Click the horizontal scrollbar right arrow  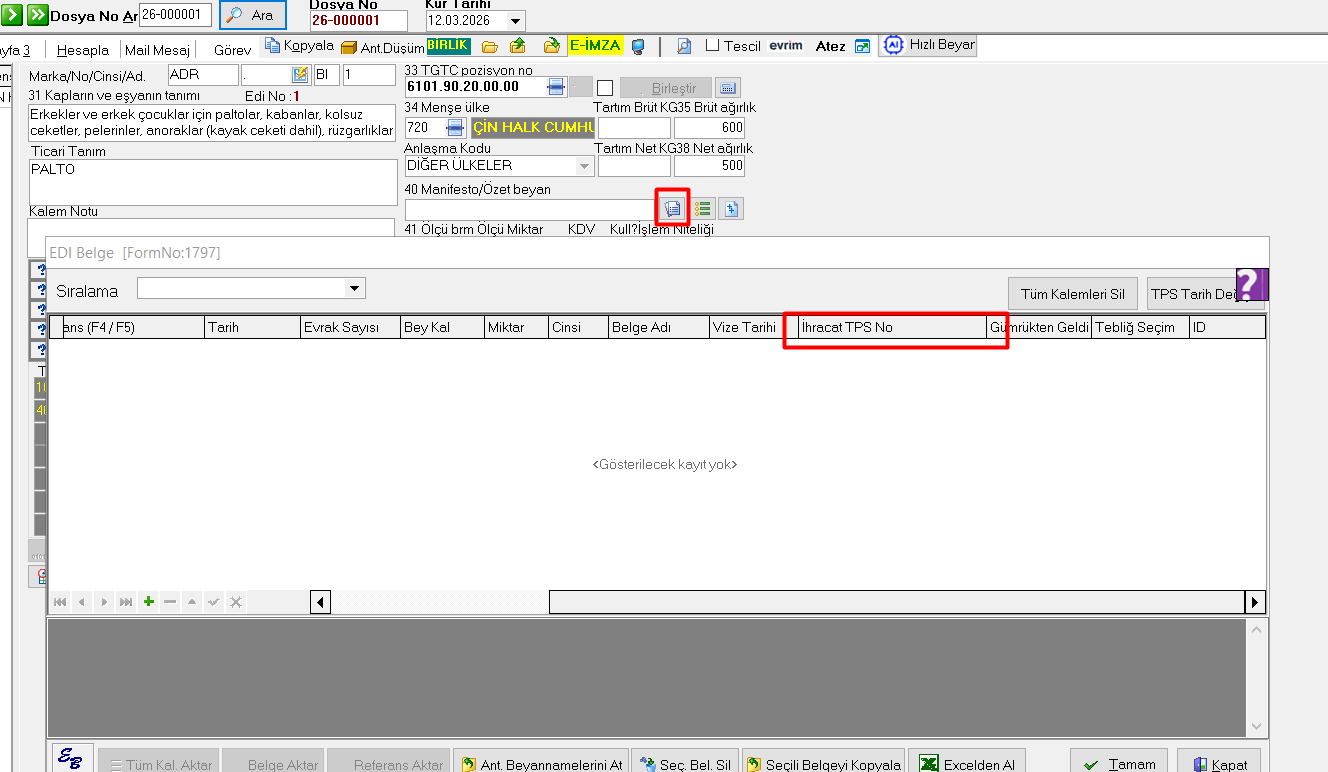tap(1255, 602)
